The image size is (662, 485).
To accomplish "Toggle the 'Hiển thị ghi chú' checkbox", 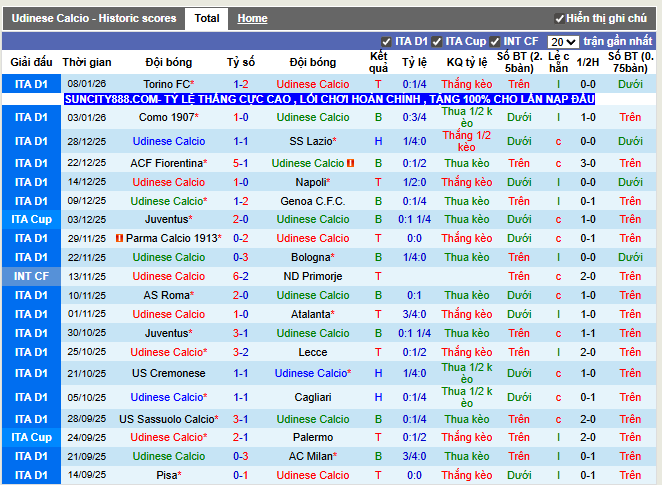I will [x=559, y=19].
